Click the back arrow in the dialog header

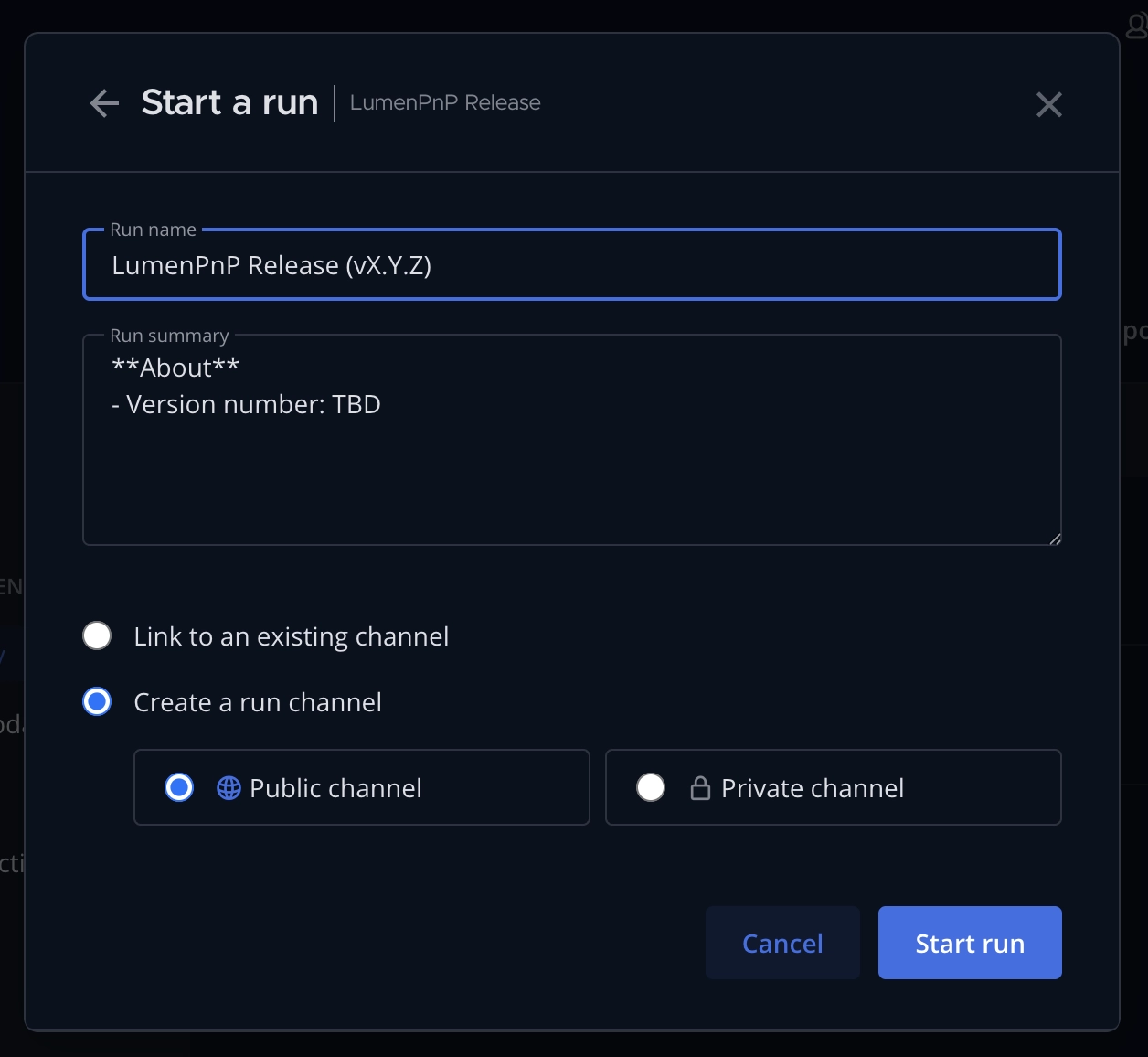105,103
